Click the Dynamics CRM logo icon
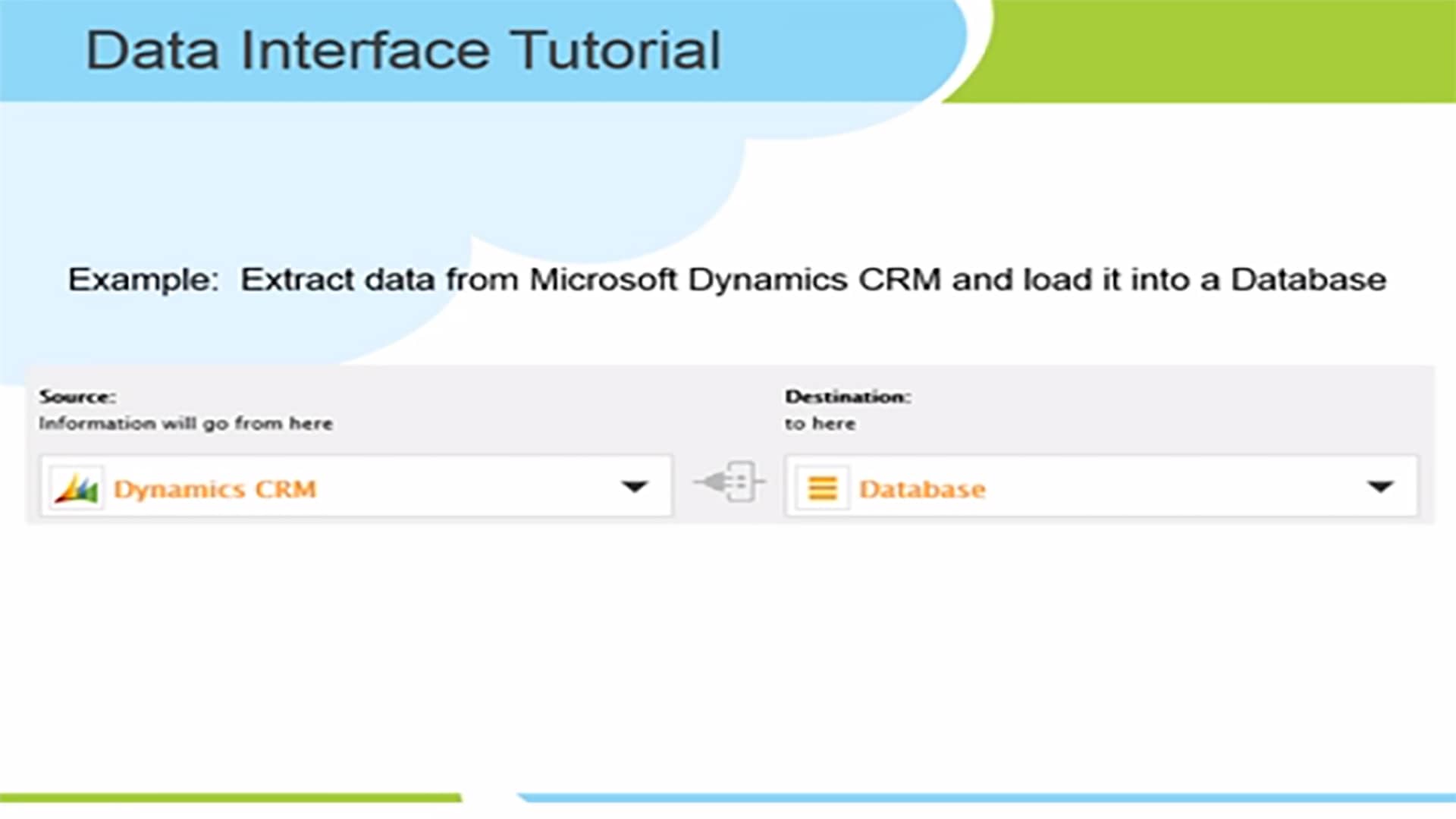 (76, 488)
